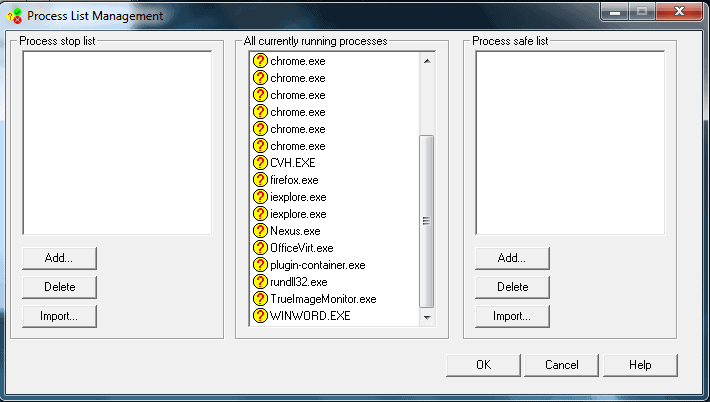Close the Process List Management window
710x402 pixels.
(x=679, y=12)
